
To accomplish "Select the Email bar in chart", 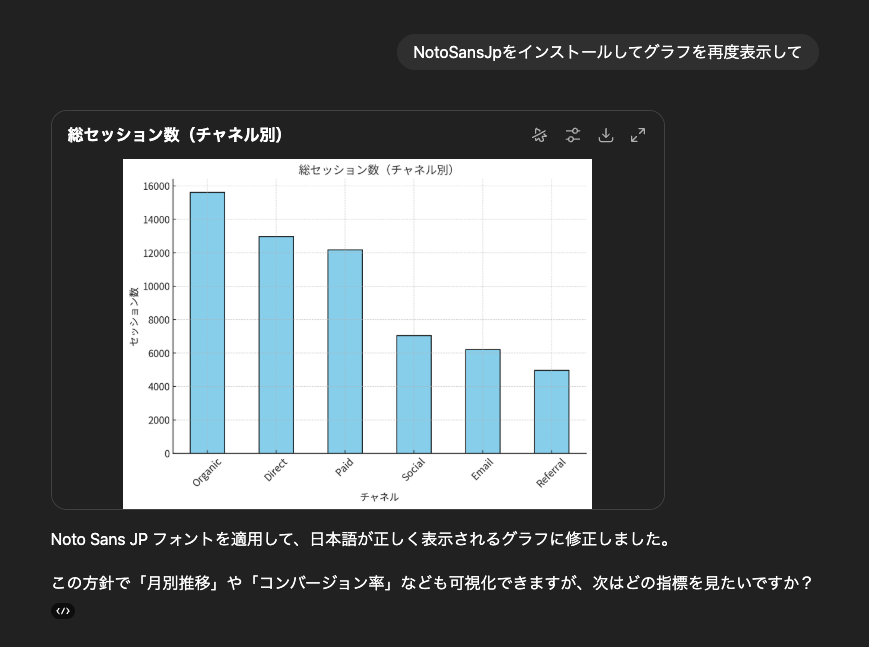I will 482,401.
